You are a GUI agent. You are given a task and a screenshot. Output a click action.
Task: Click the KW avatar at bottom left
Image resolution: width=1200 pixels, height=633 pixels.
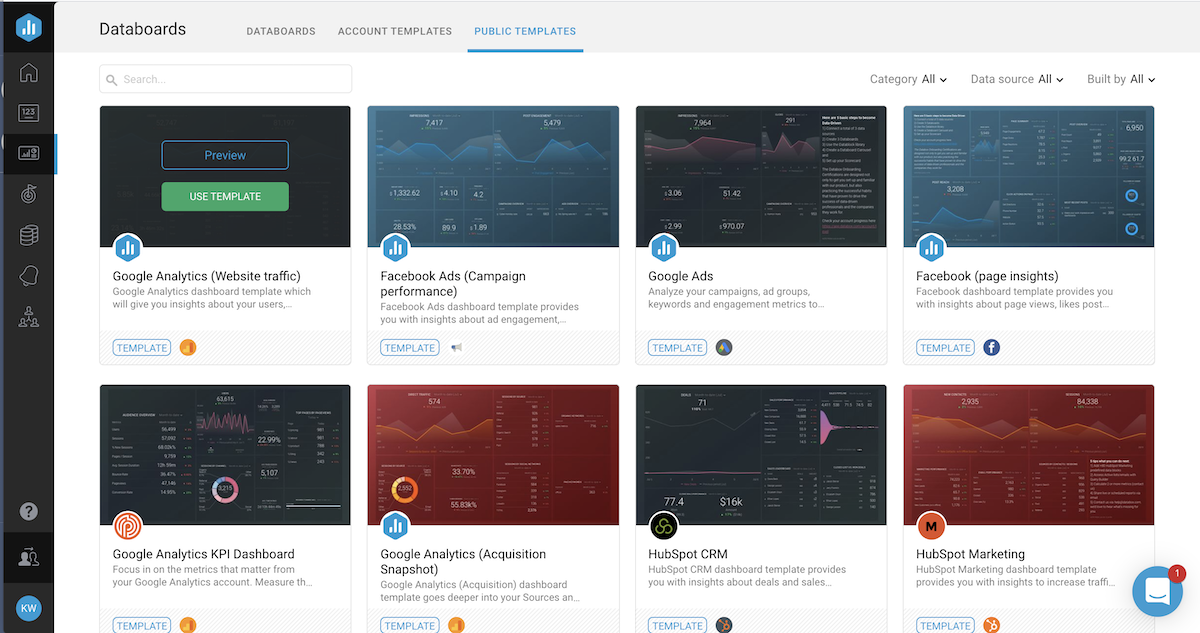[x=29, y=607]
